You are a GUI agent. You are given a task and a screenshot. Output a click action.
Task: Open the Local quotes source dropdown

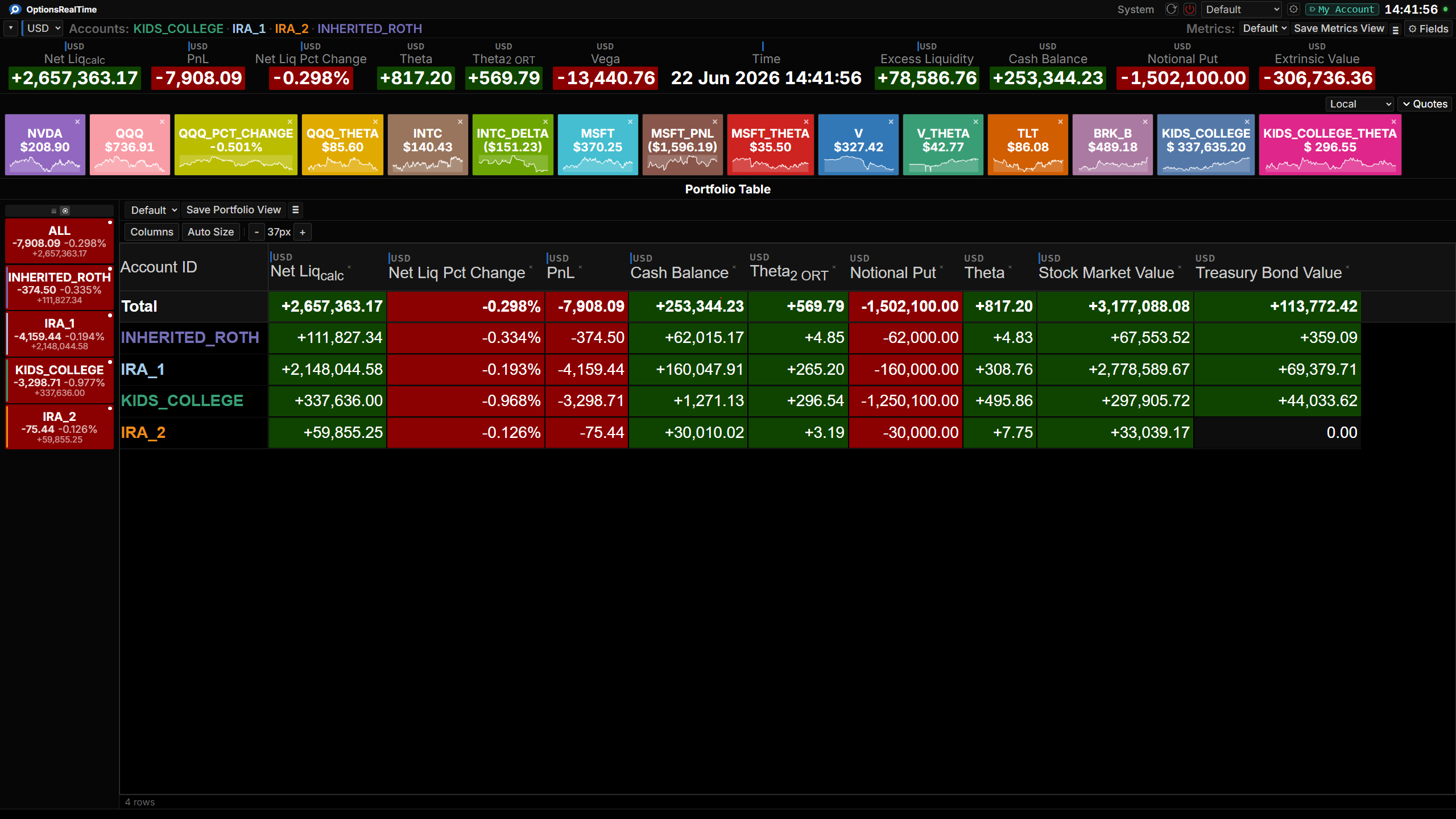1359,104
